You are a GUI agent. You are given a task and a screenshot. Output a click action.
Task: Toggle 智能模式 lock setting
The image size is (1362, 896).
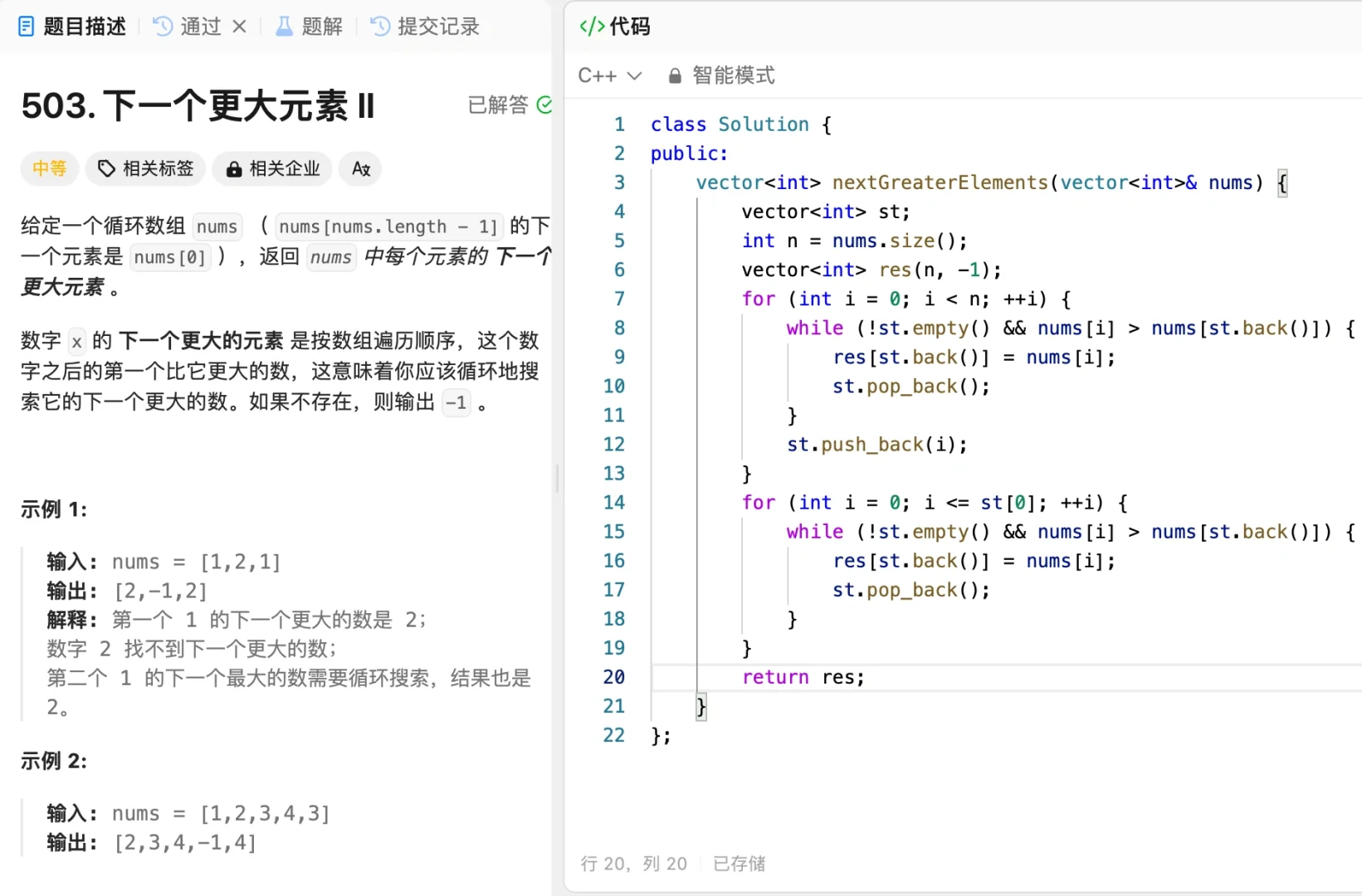721,75
